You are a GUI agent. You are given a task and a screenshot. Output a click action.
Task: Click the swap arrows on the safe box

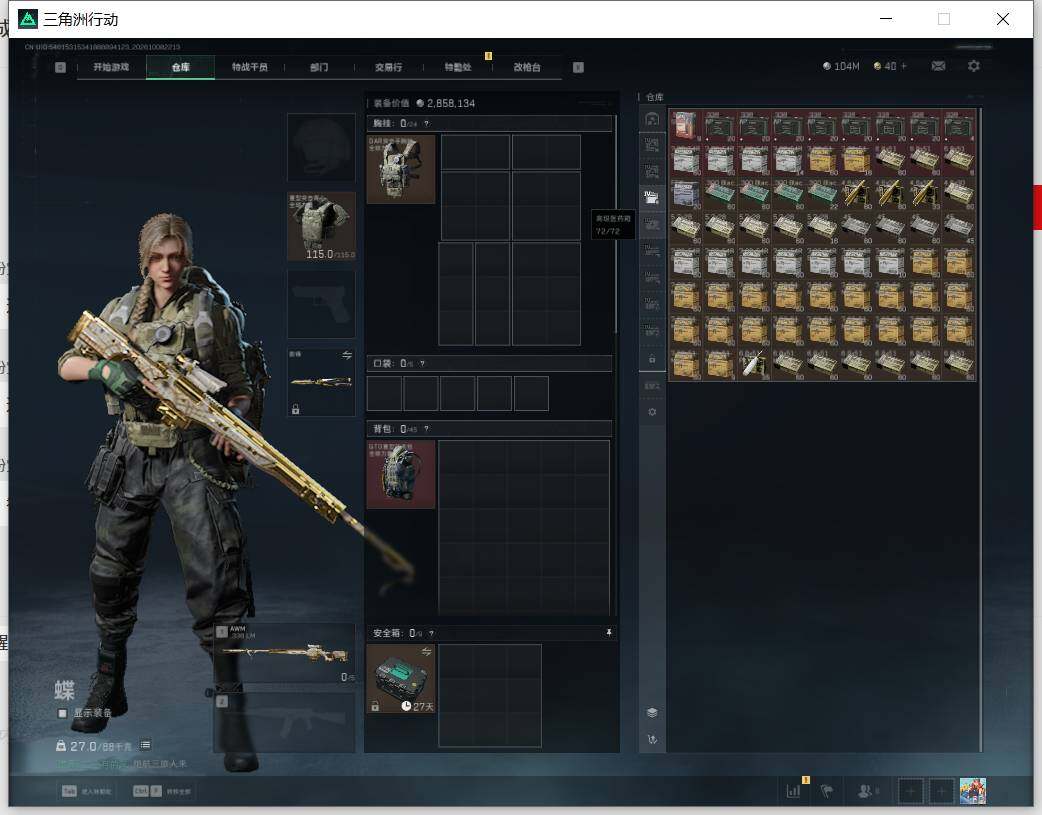427,651
